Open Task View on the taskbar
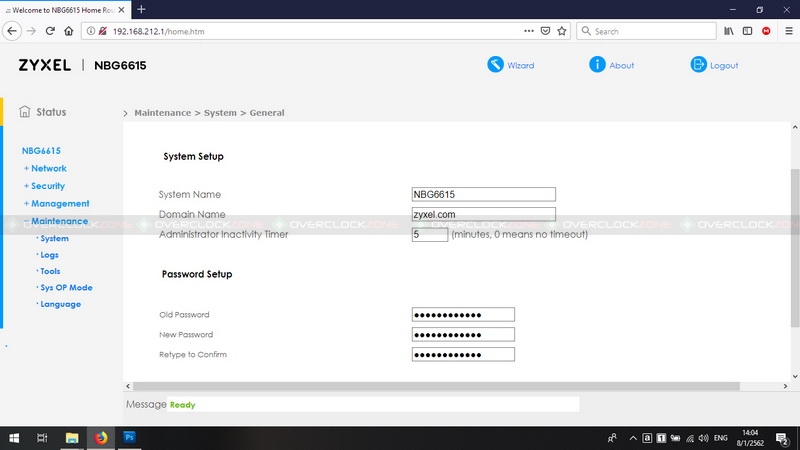Screen dimensions: 800x450 tap(42, 438)
